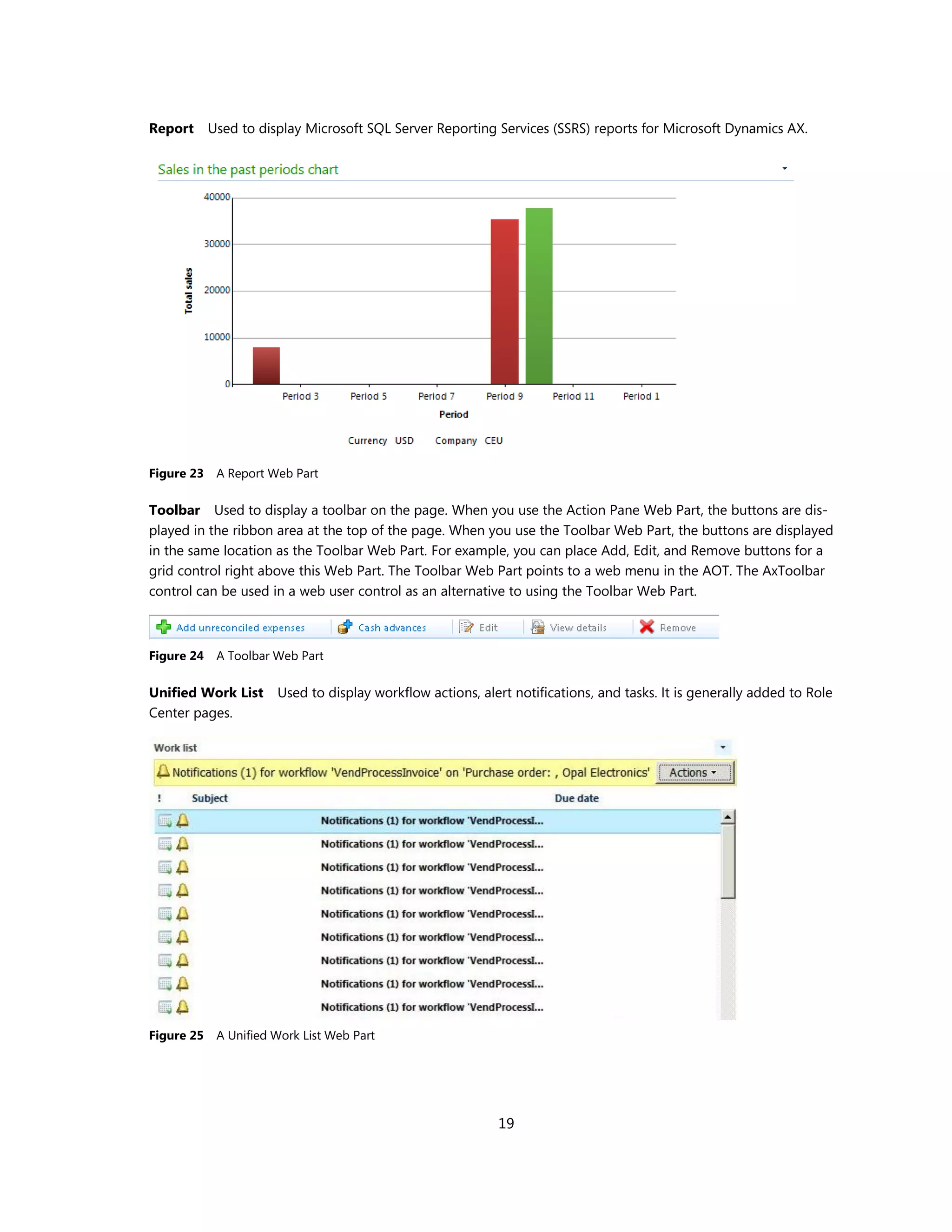Click the task icon in the last visible work list row
952x1232 pixels.
click(x=165, y=1007)
